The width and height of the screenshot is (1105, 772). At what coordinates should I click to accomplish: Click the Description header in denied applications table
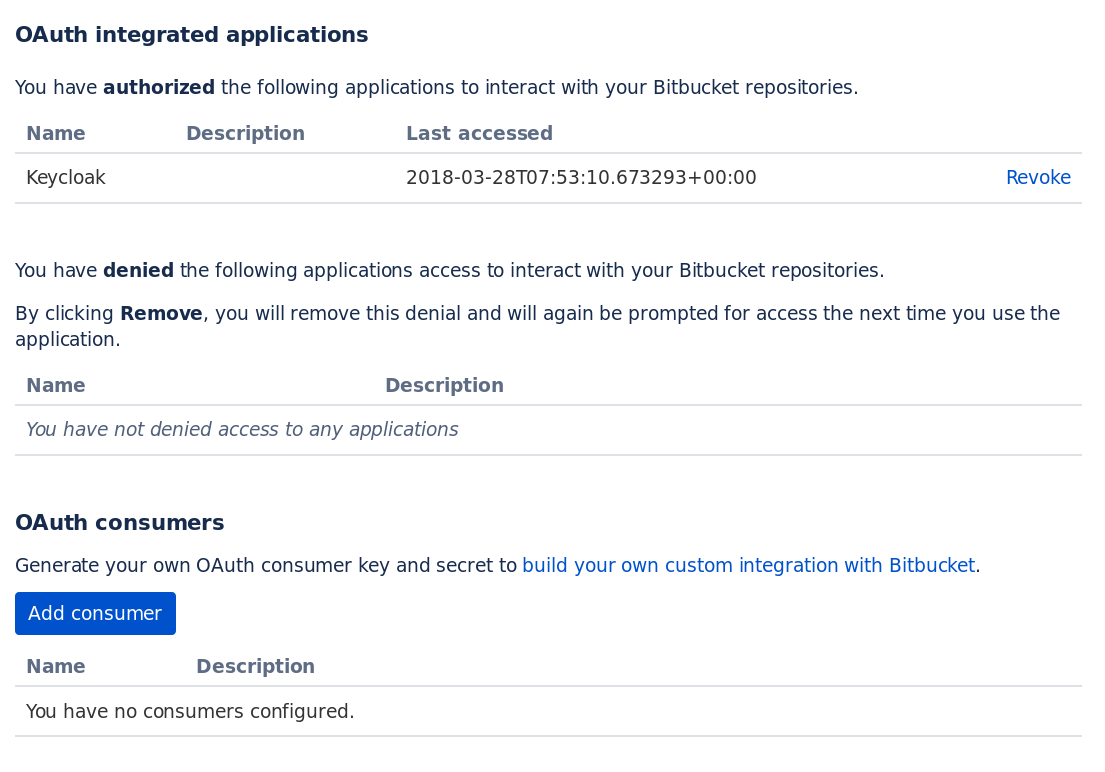click(x=444, y=385)
